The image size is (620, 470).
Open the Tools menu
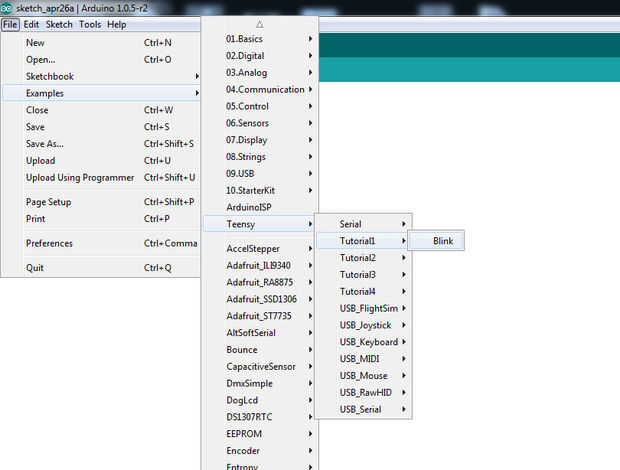pos(90,25)
